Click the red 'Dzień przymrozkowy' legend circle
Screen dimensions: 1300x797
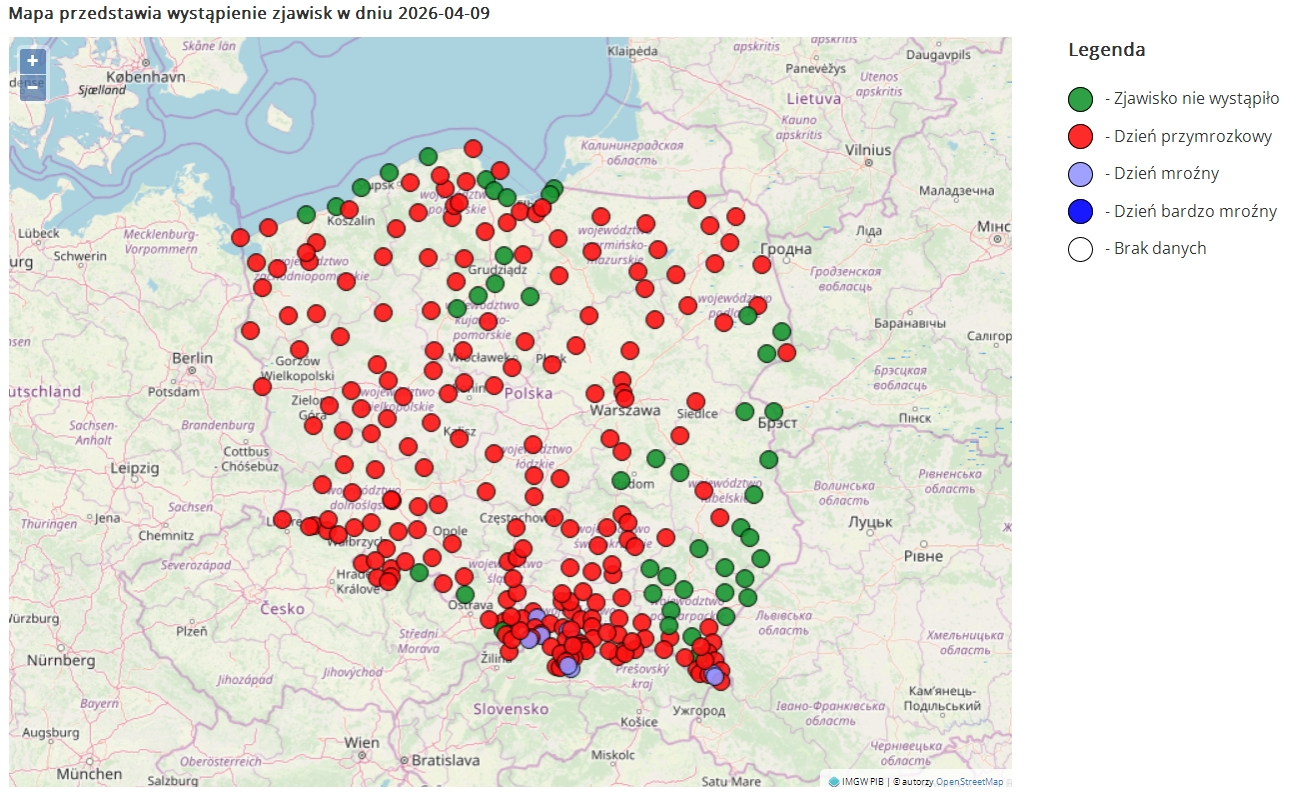1080,136
